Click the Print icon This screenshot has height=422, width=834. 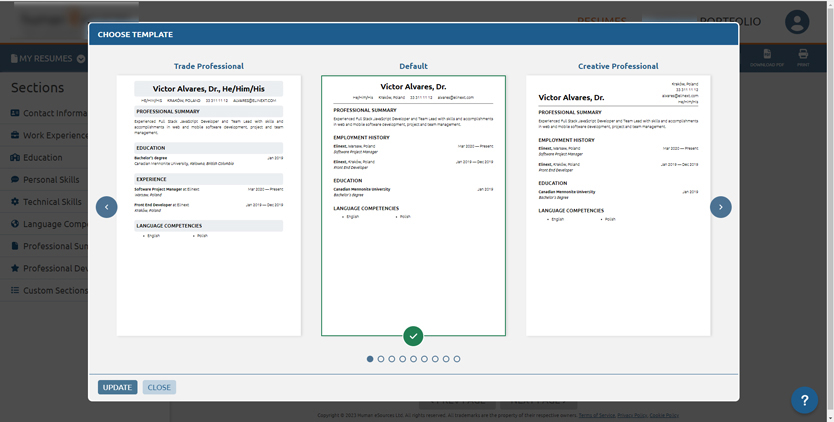pyautogui.click(x=803, y=57)
